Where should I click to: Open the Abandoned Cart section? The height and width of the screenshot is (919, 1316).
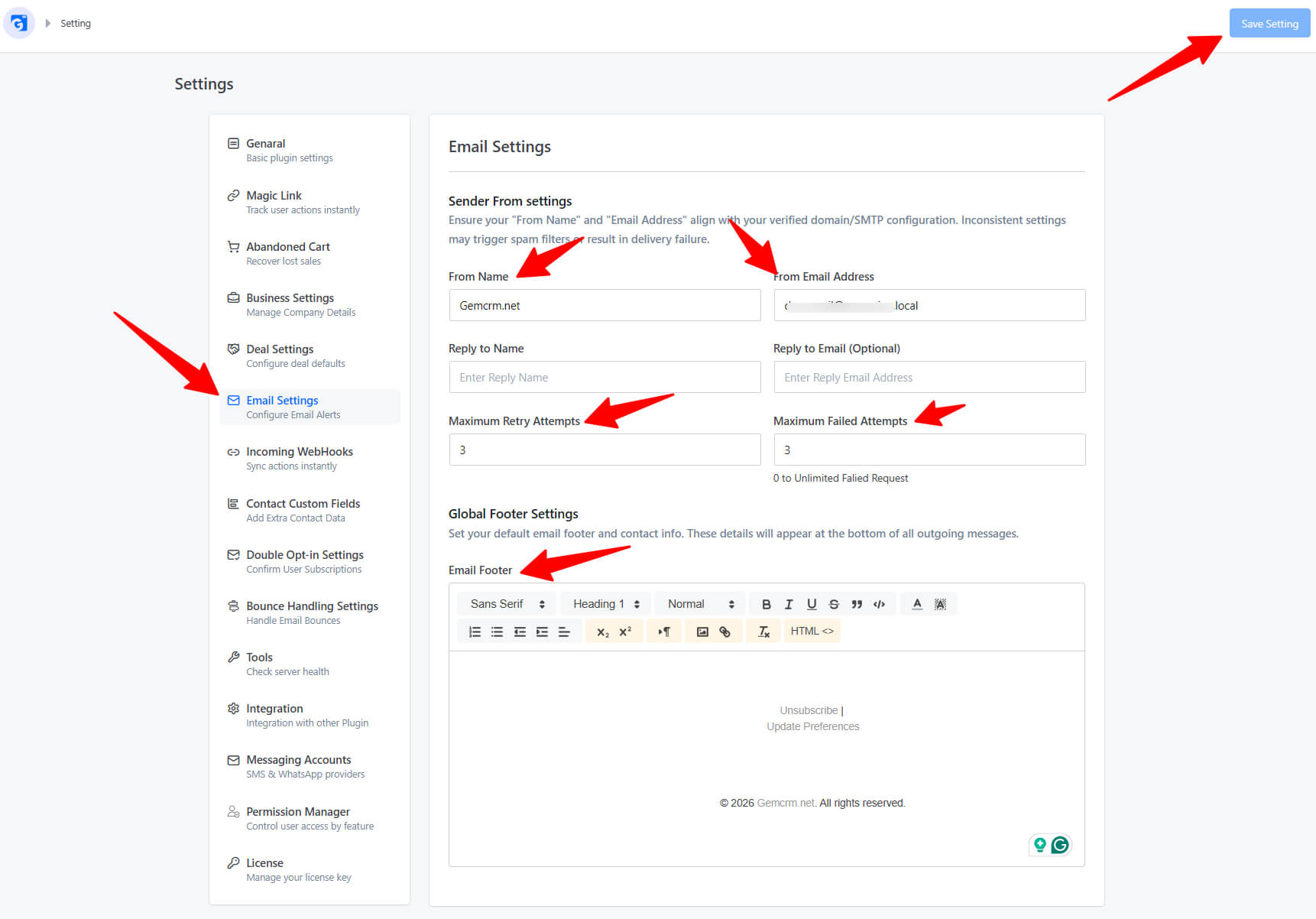tap(310, 253)
